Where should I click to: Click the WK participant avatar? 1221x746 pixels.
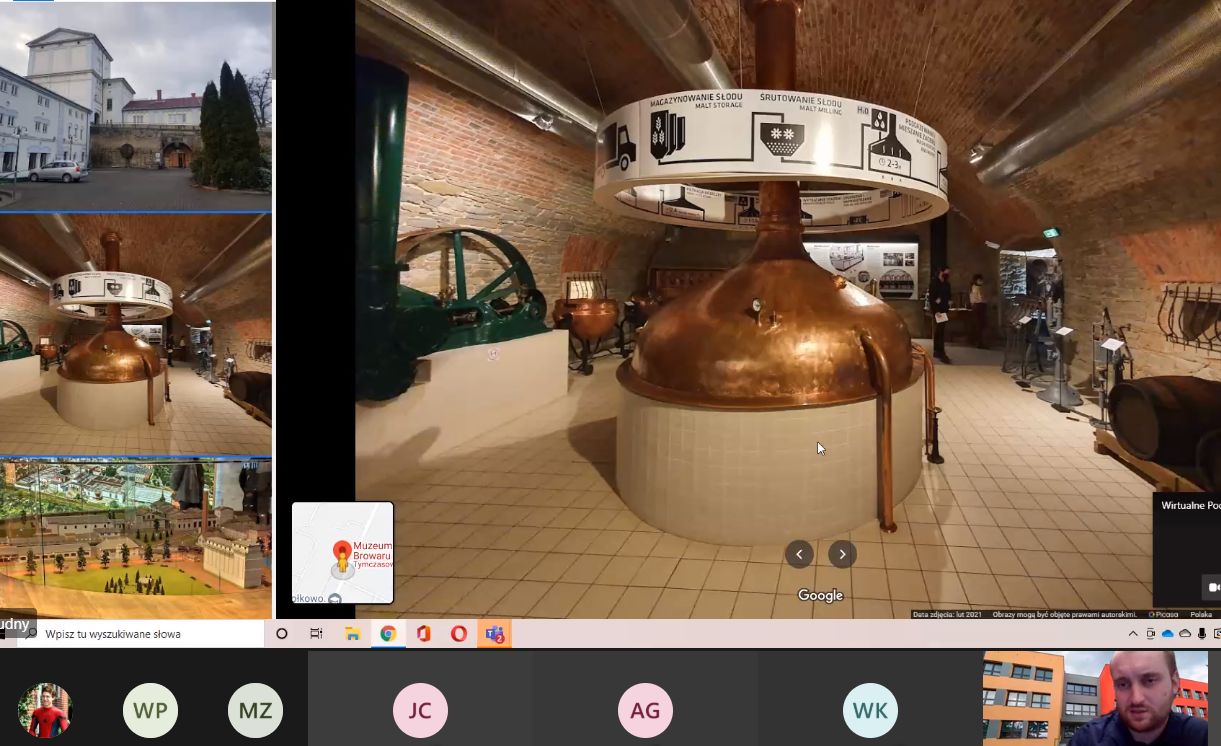870,710
